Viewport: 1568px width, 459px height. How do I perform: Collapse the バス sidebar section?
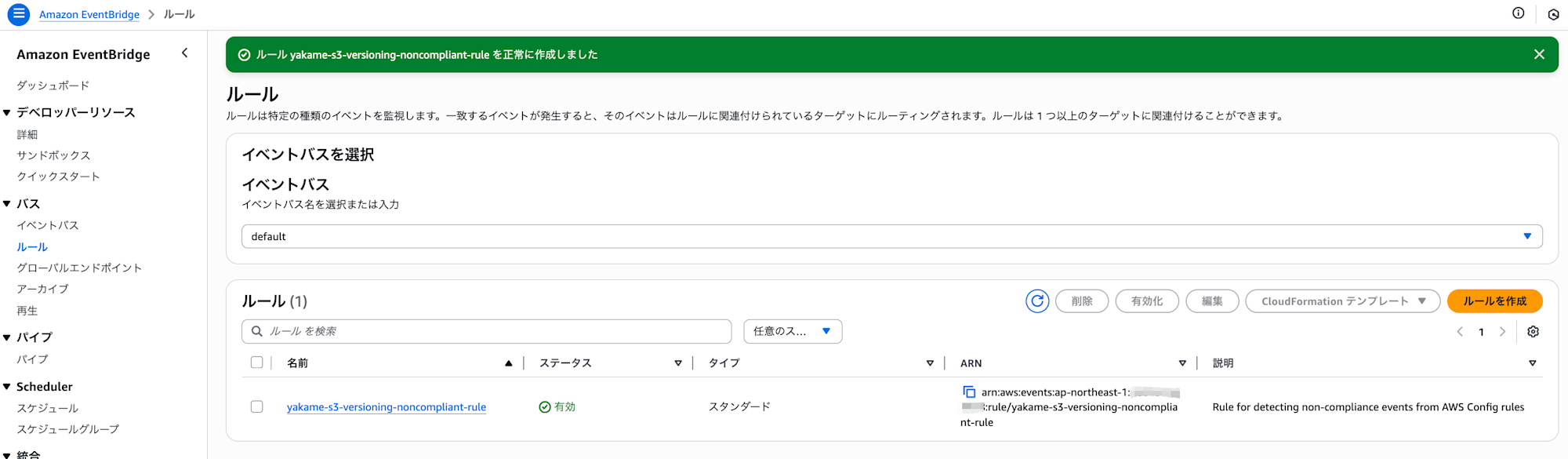(x=7, y=204)
